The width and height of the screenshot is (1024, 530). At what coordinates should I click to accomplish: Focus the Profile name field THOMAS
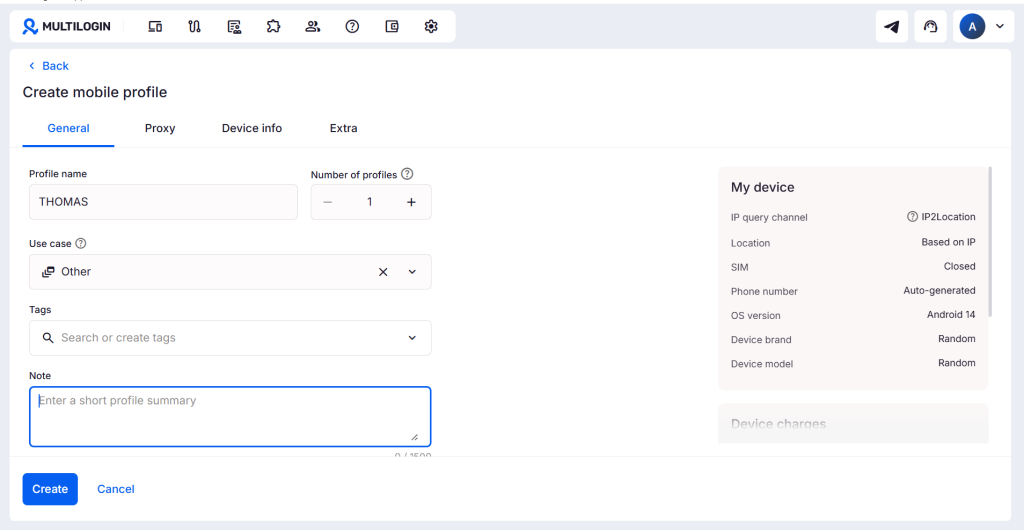pyautogui.click(x=163, y=202)
